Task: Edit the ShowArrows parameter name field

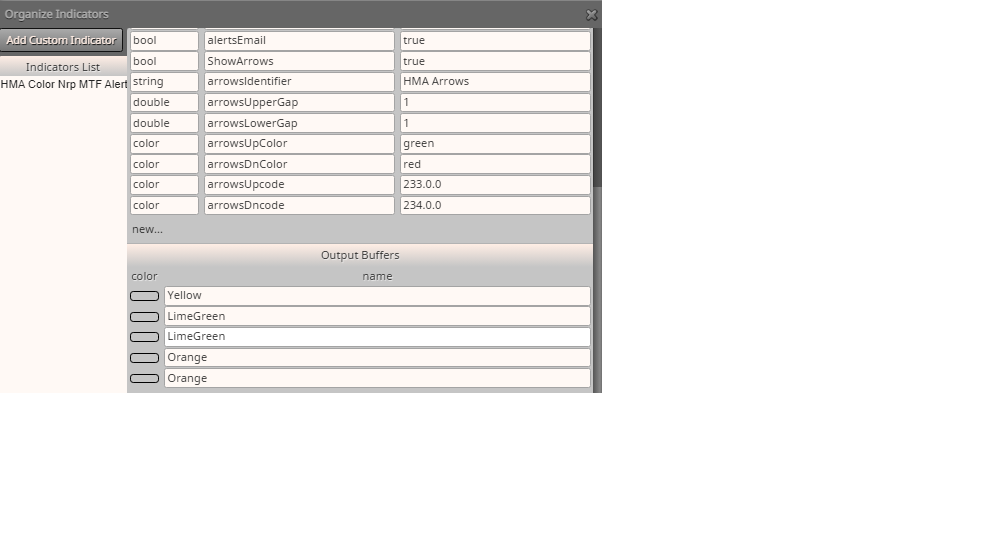Action: (299, 61)
